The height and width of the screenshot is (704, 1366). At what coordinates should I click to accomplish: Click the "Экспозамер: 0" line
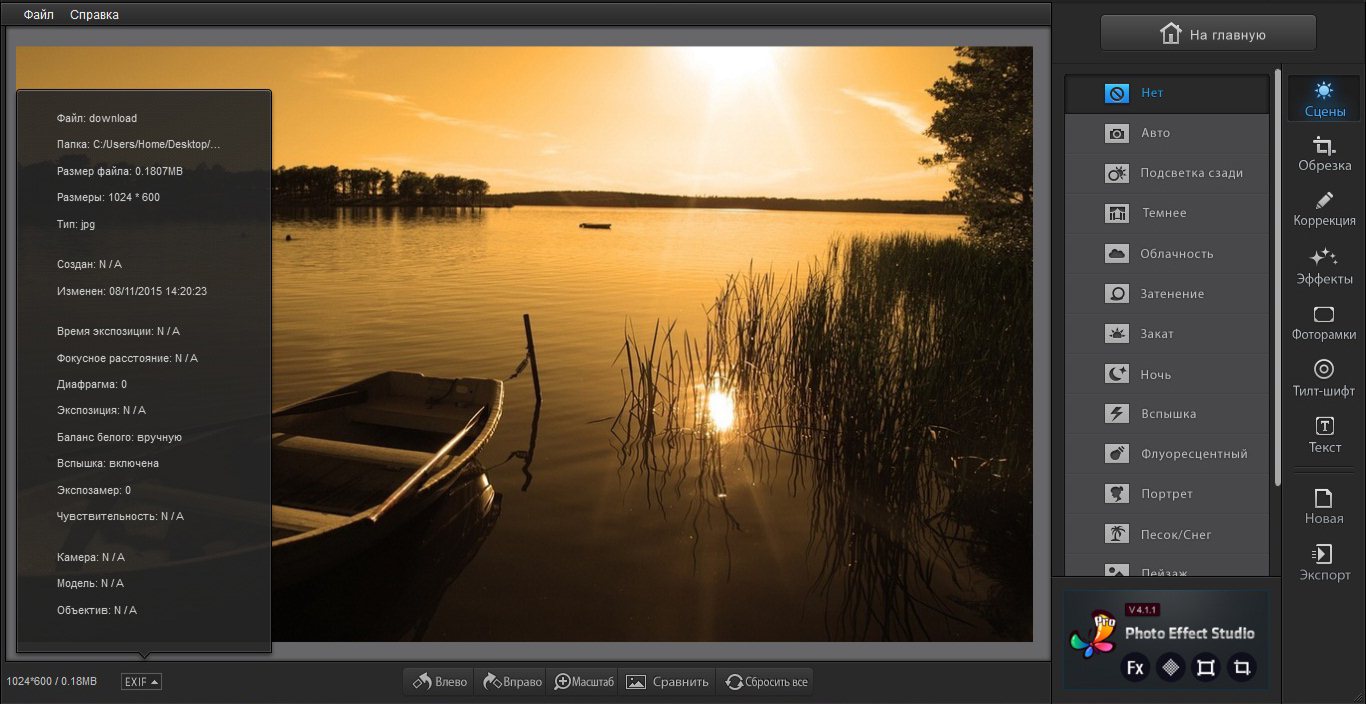coord(94,490)
